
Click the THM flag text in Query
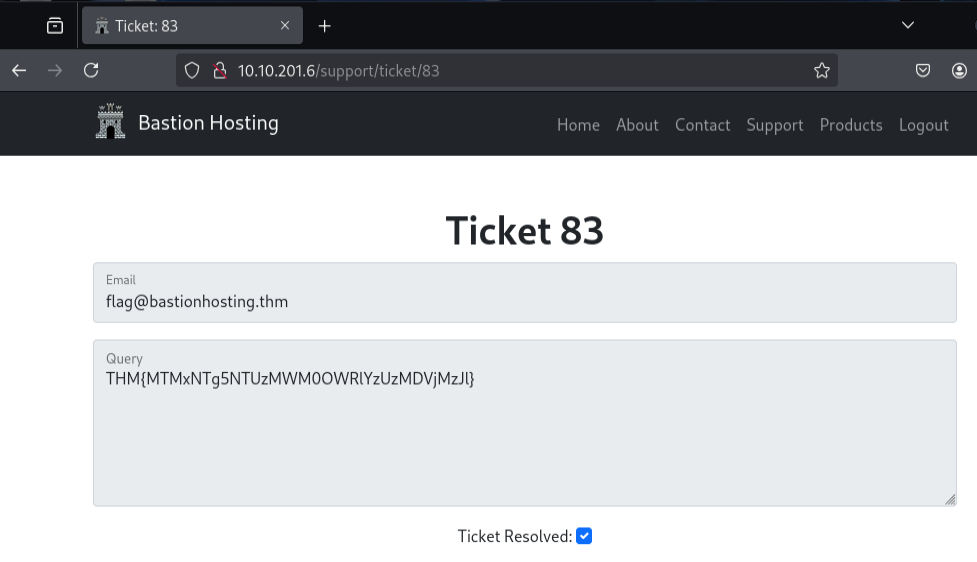pos(290,379)
